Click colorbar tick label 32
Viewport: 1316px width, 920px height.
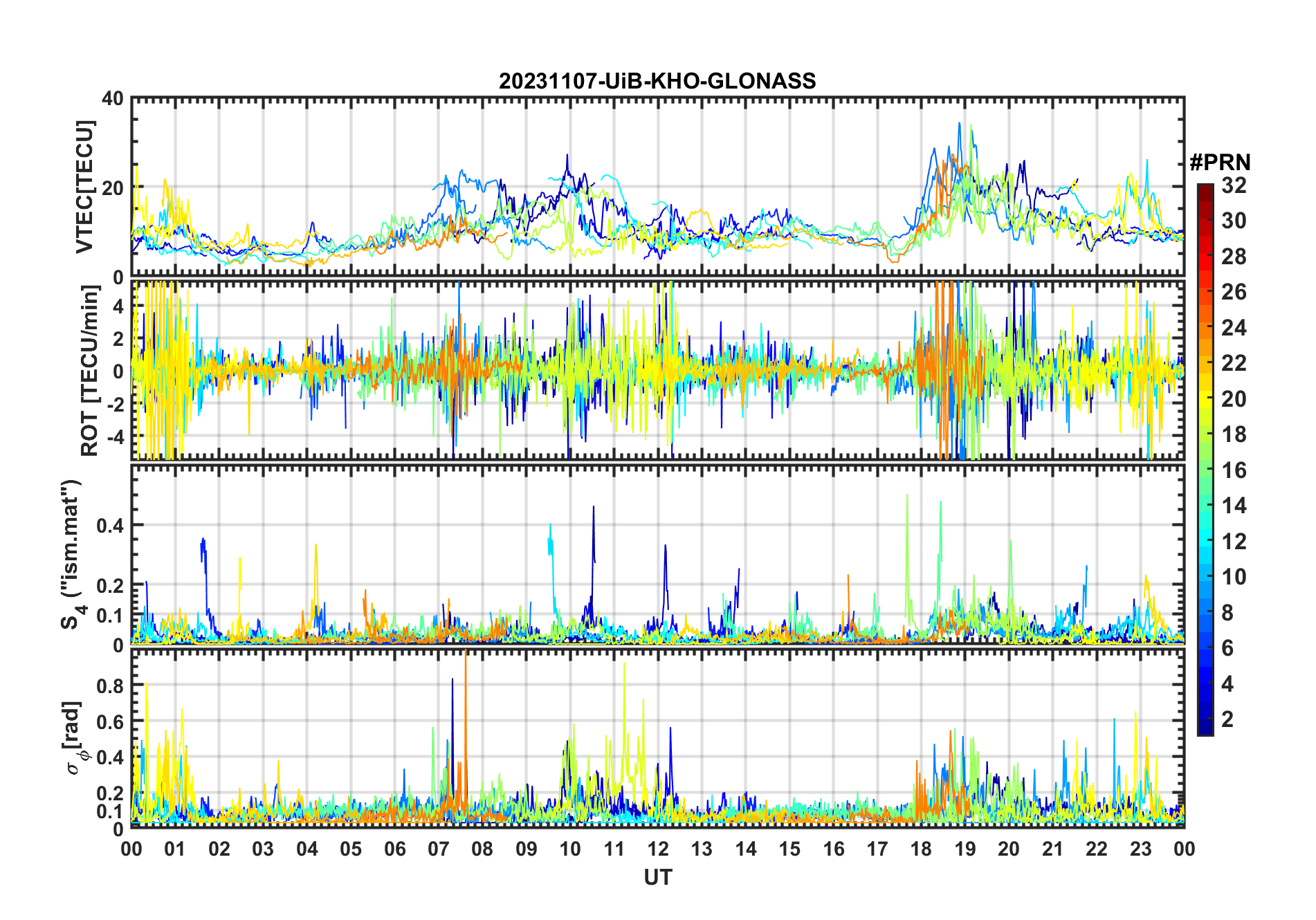click(1234, 185)
